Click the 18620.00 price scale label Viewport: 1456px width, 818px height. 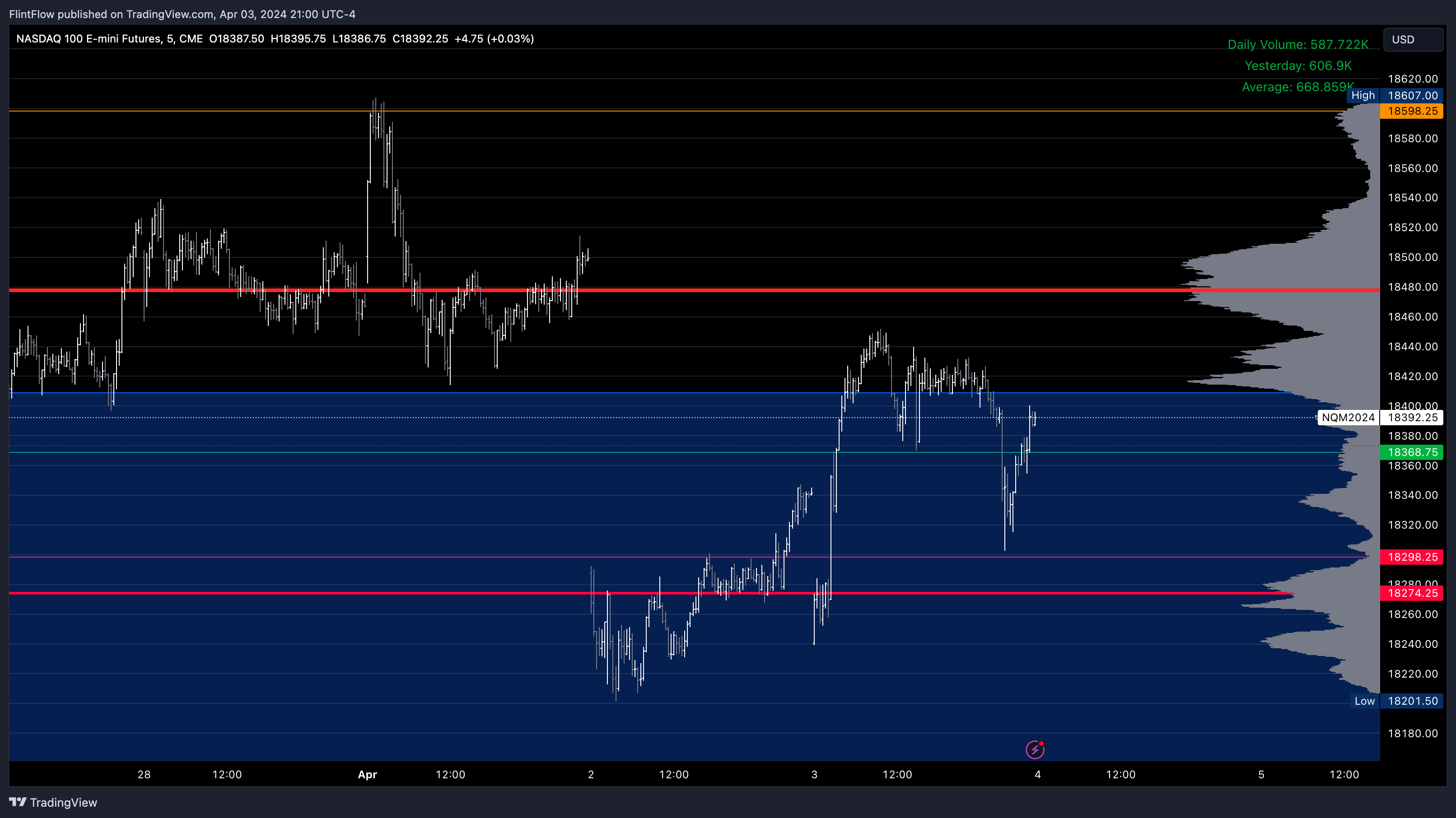tap(1413, 79)
